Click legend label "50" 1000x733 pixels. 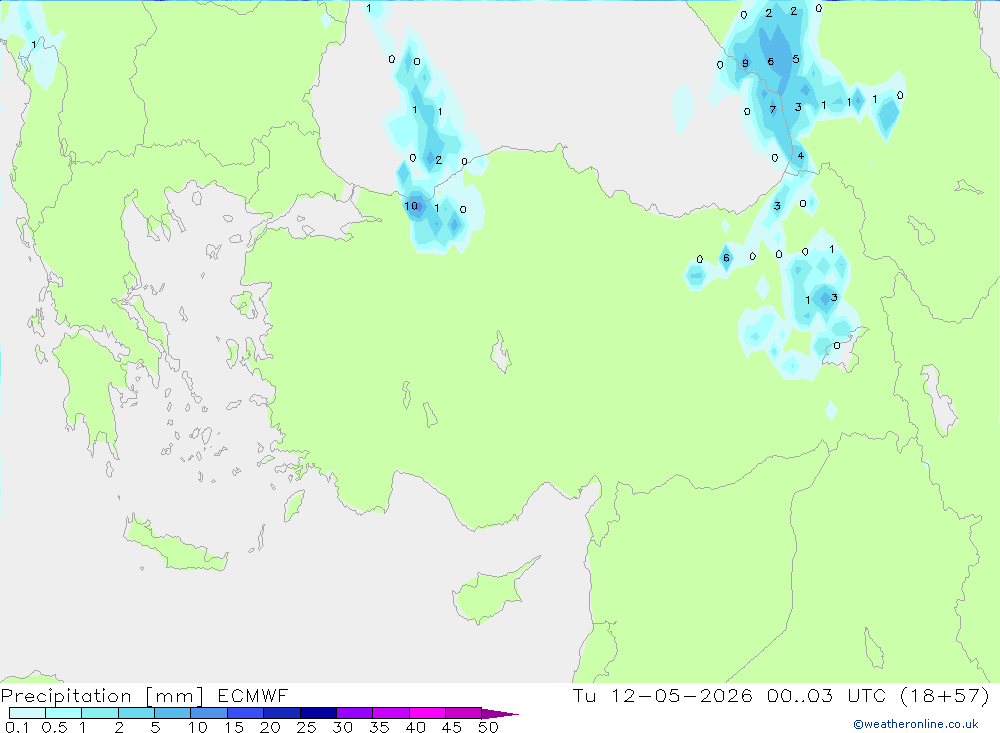488,727
